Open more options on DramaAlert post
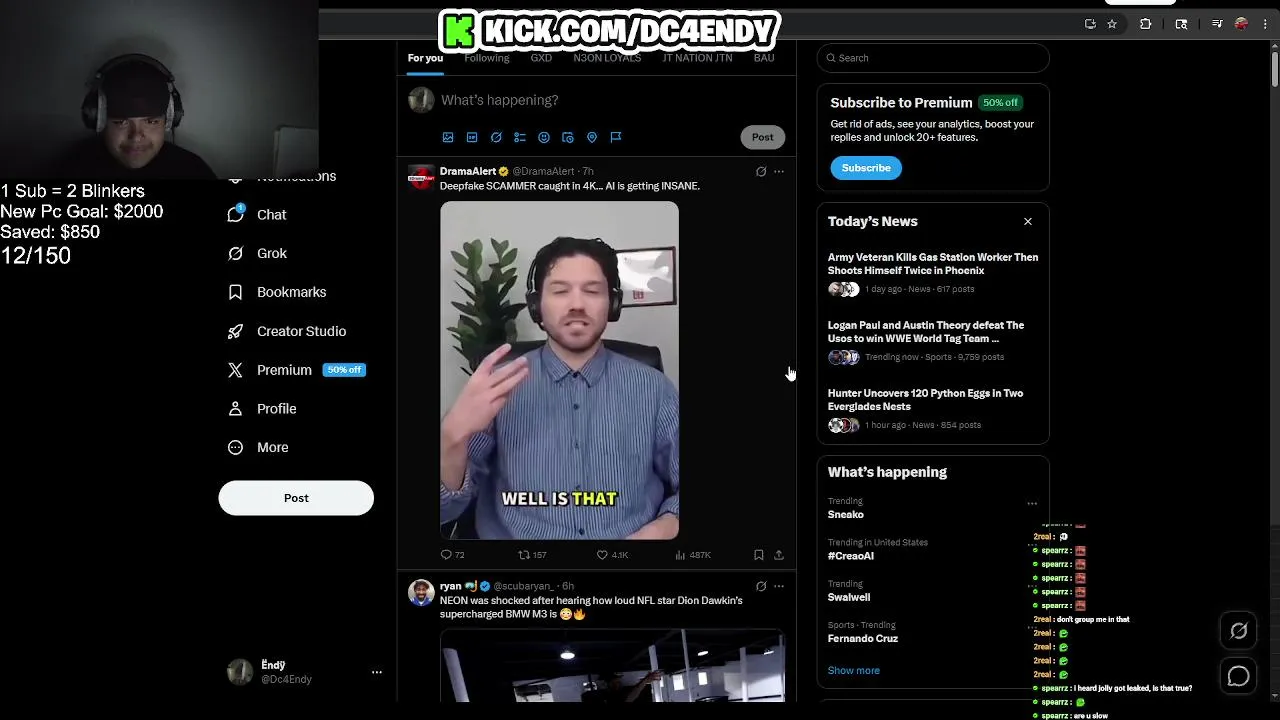 pyautogui.click(x=779, y=172)
